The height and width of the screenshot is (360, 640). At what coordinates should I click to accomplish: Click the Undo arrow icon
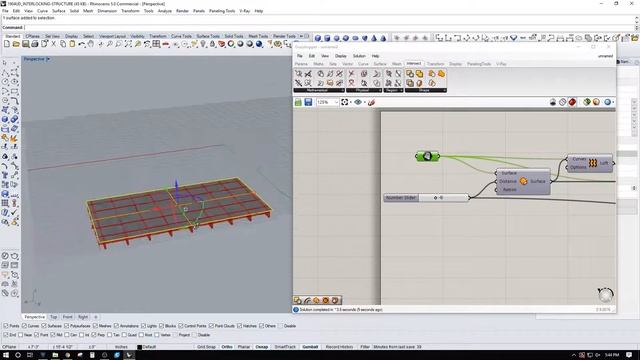click(x=82, y=44)
